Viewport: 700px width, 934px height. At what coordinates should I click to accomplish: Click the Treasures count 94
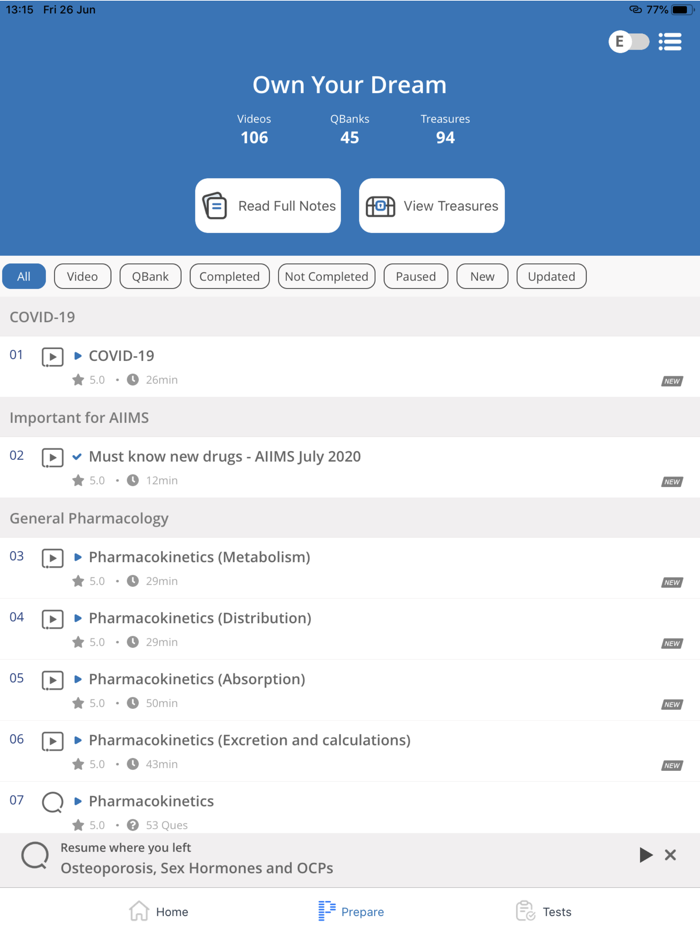(445, 138)
